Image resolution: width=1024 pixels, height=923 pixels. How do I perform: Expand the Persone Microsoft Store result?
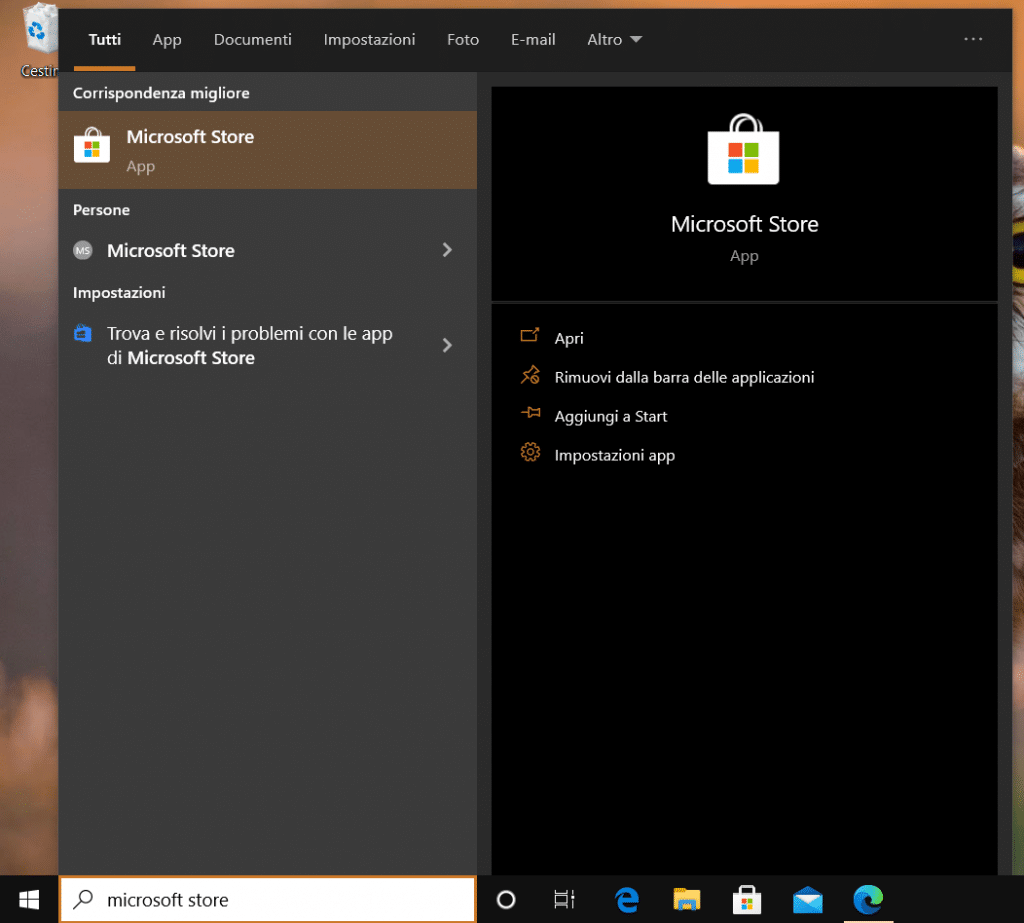[447, 250]
